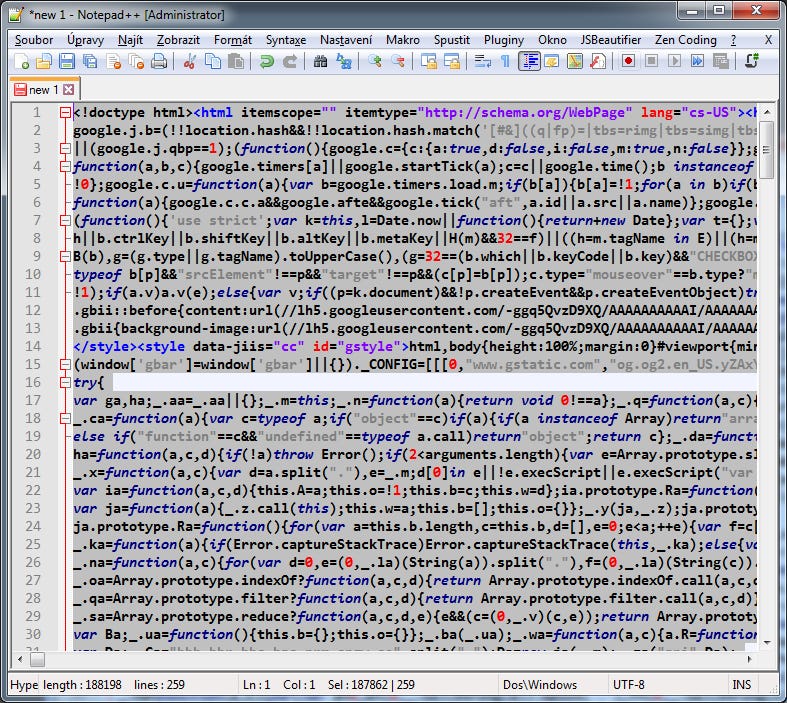Open the Pluginy menu
The image size is (787, 703).
click(503, 40)
